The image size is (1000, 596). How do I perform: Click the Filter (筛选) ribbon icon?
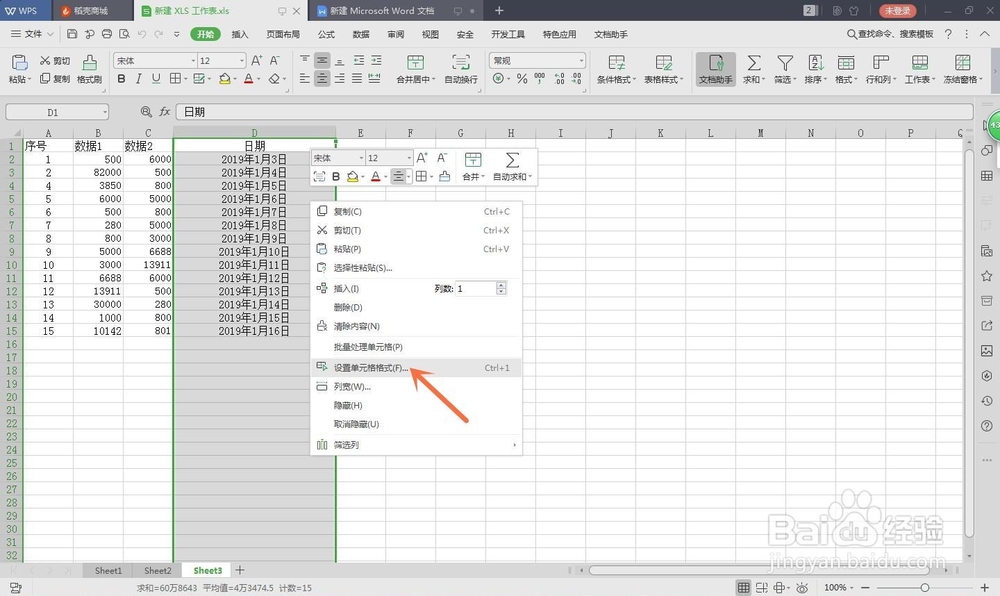(x=785, y=62)
